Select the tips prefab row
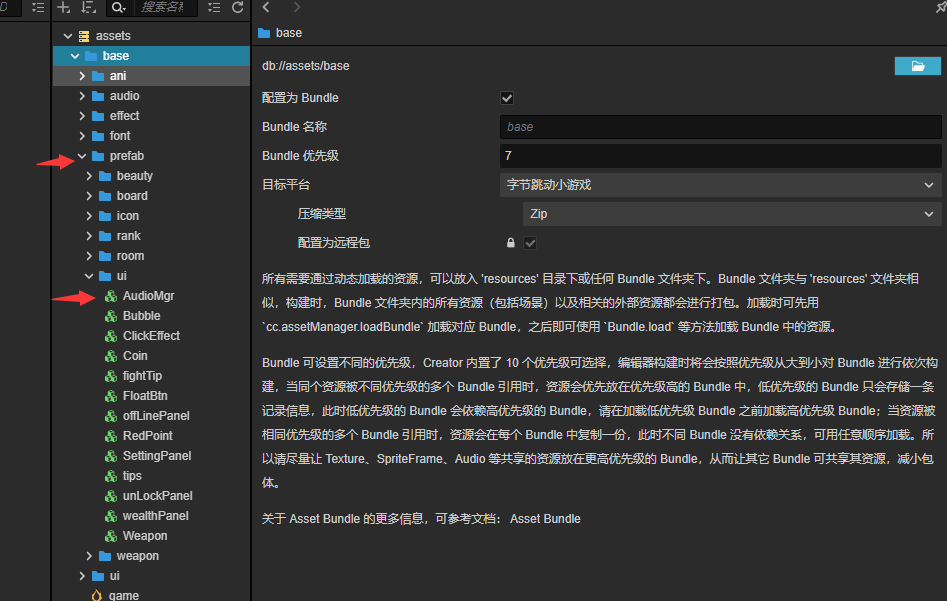Viewport: 947px width, 601px height. (x=151, y=475)
